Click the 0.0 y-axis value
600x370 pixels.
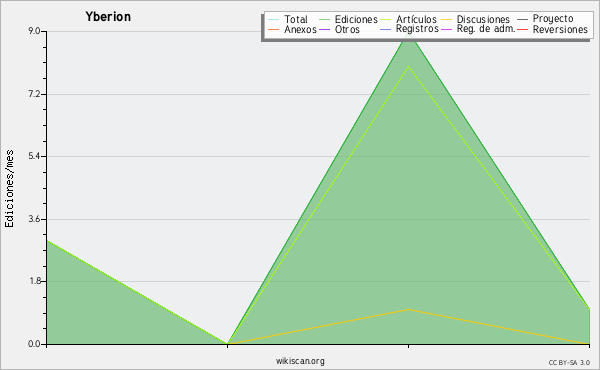tap(34, 344)
